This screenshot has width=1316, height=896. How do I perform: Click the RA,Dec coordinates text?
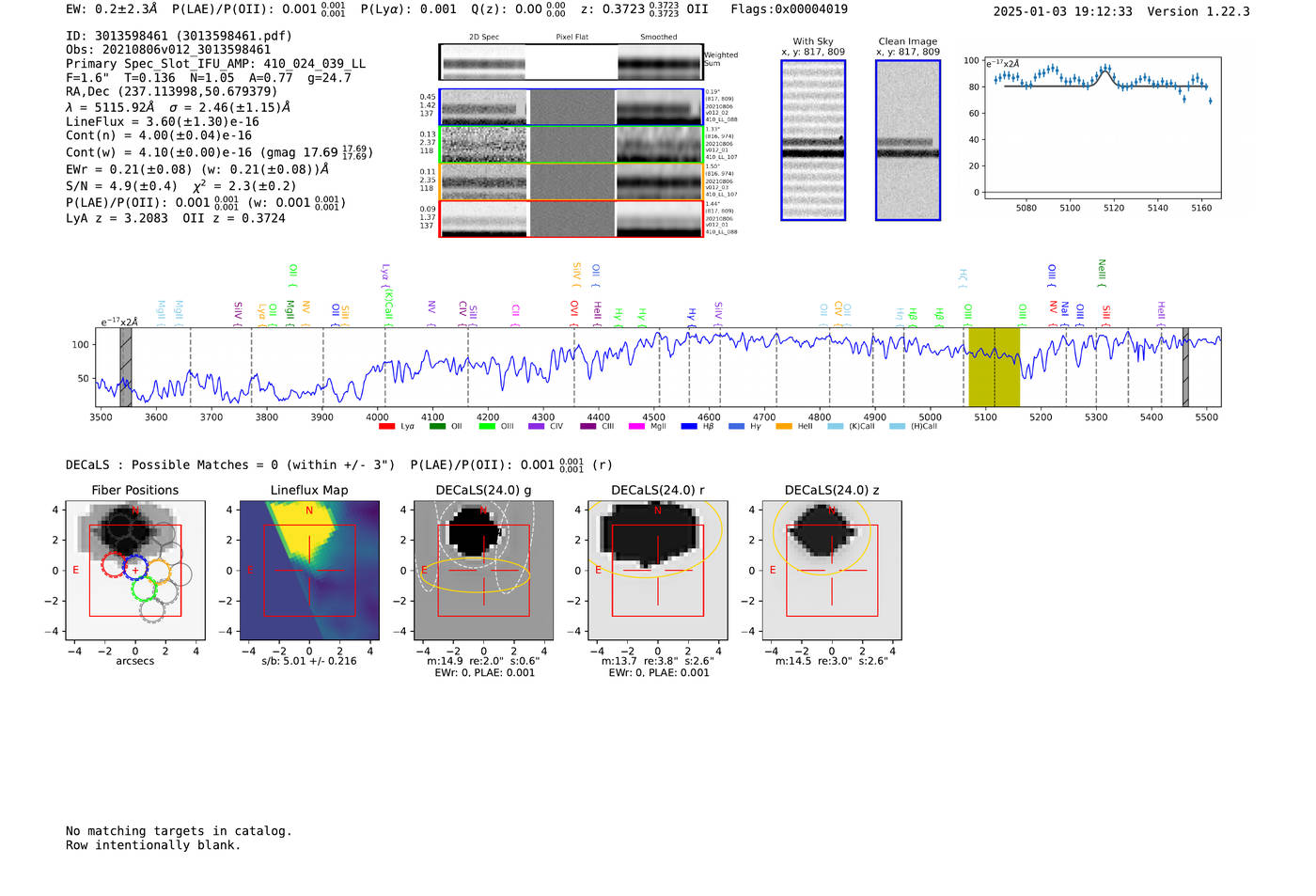pyautogui.click(x=172, y=92)
